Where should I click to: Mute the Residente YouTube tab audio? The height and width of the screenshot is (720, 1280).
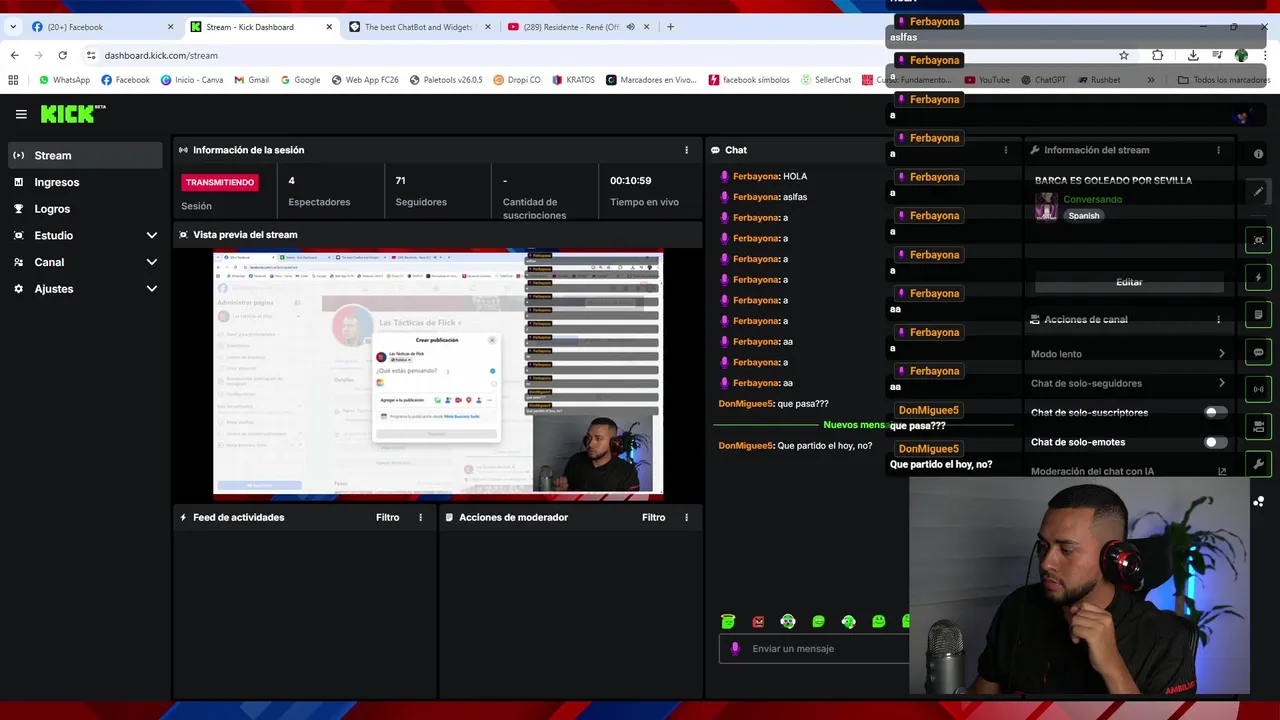click(631, 27)
